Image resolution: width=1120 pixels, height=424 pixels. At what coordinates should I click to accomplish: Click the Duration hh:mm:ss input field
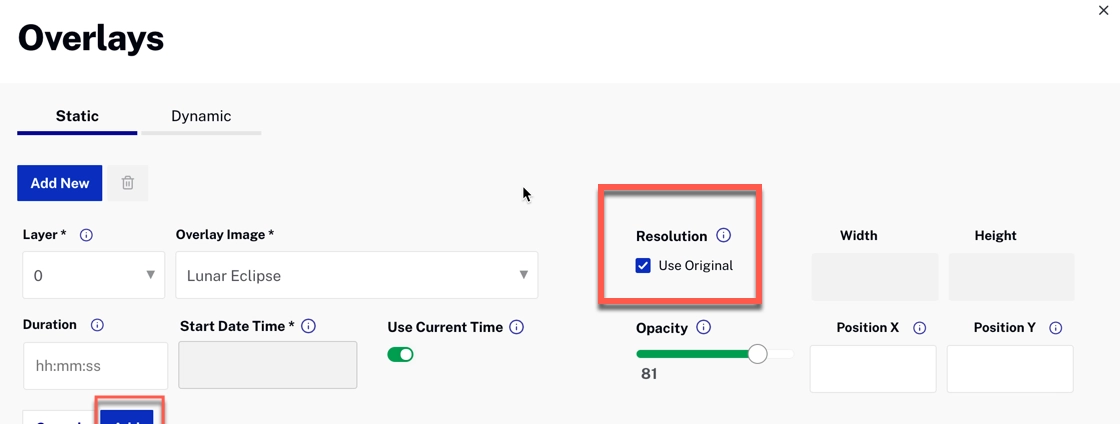(x=95, y=366)
